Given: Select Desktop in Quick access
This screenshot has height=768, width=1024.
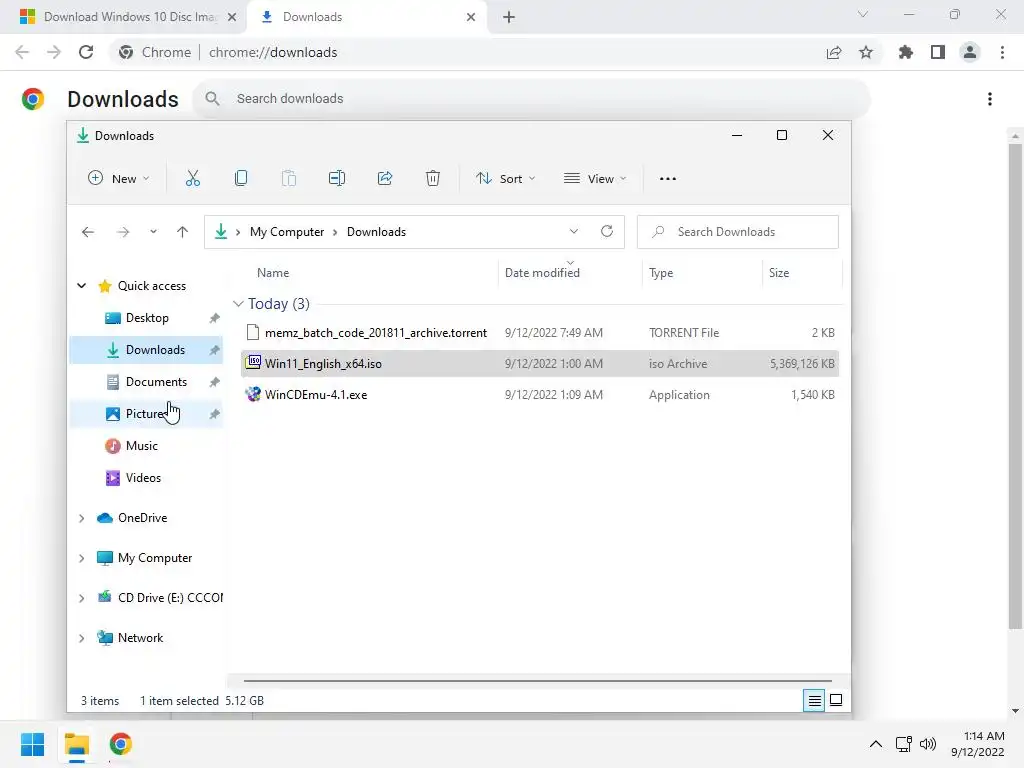Looking at the screenshot, I should pyautogui.click(x=146, y=318).
